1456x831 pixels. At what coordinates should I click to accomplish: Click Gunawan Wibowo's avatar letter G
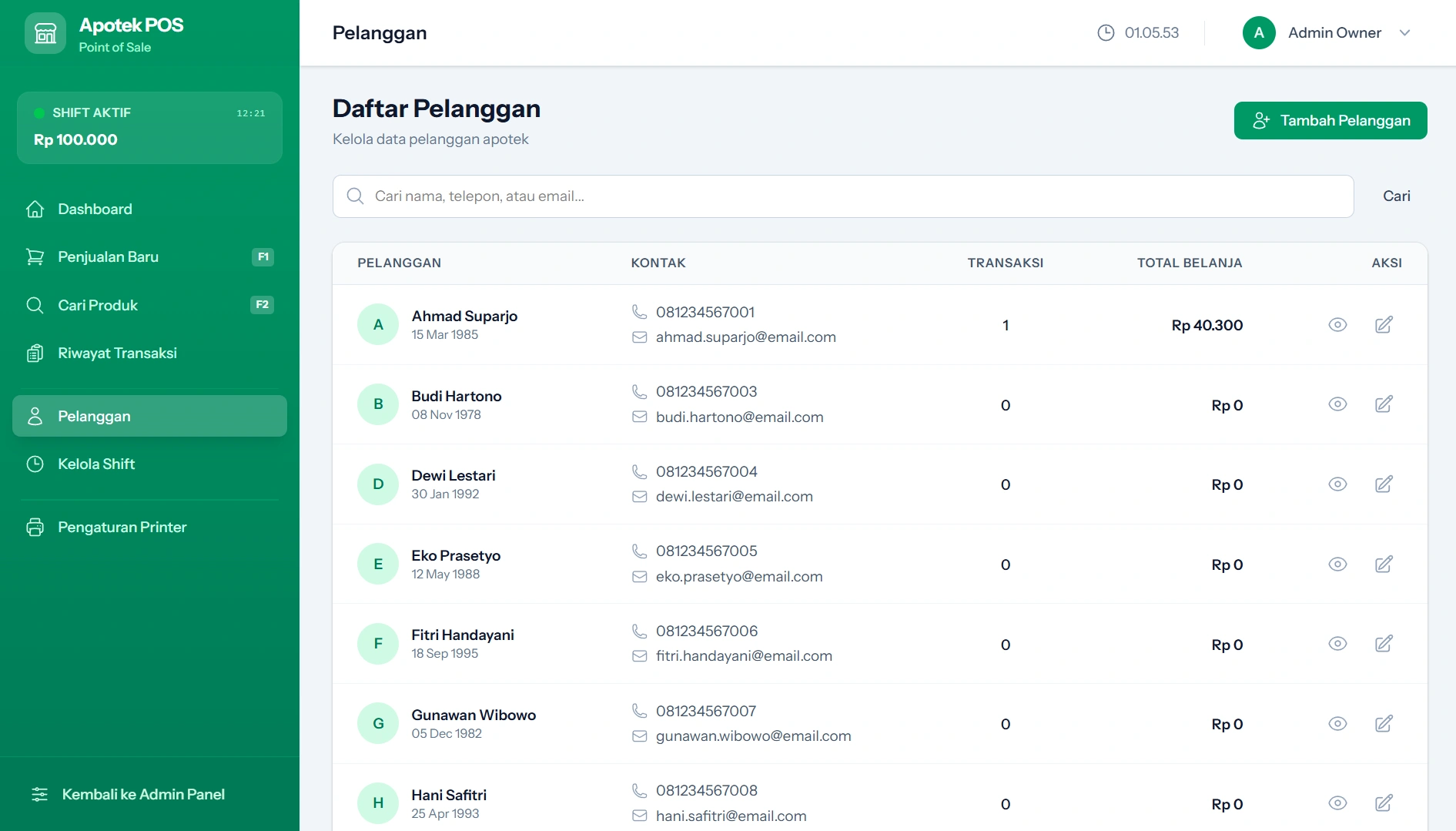[x=378, y=724]
